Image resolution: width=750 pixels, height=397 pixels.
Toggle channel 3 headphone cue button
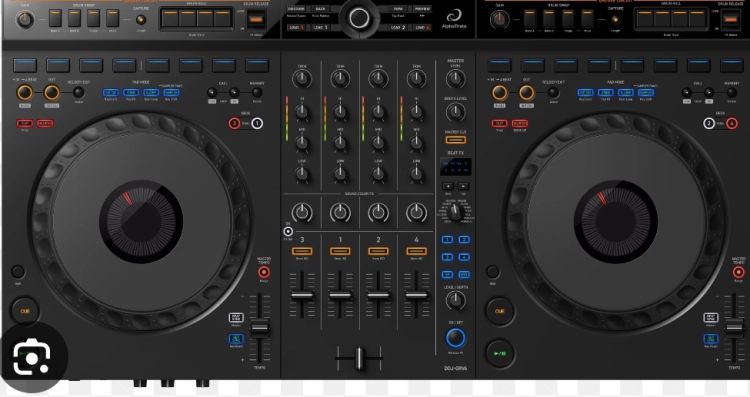[x=302, y=251]
